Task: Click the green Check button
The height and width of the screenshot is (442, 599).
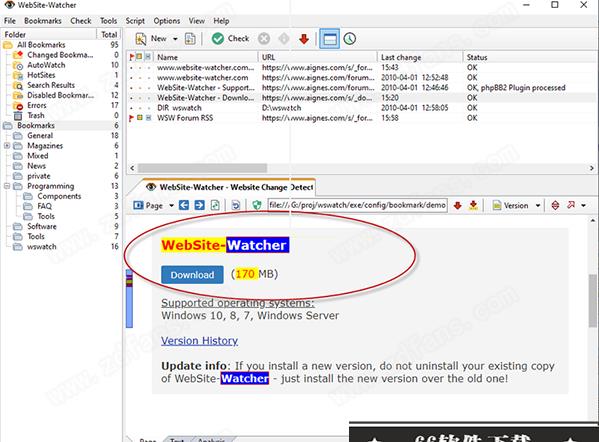Action: (x=230, y=39)
